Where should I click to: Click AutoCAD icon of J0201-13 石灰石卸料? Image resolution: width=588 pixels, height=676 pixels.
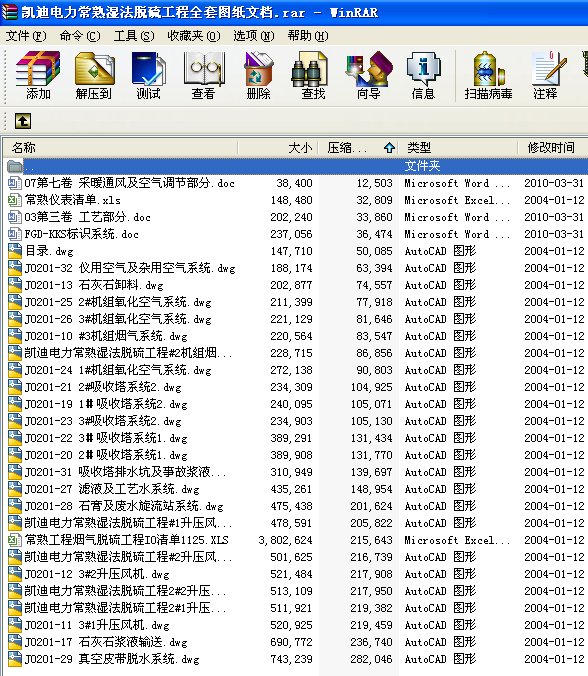click(15, 285)
